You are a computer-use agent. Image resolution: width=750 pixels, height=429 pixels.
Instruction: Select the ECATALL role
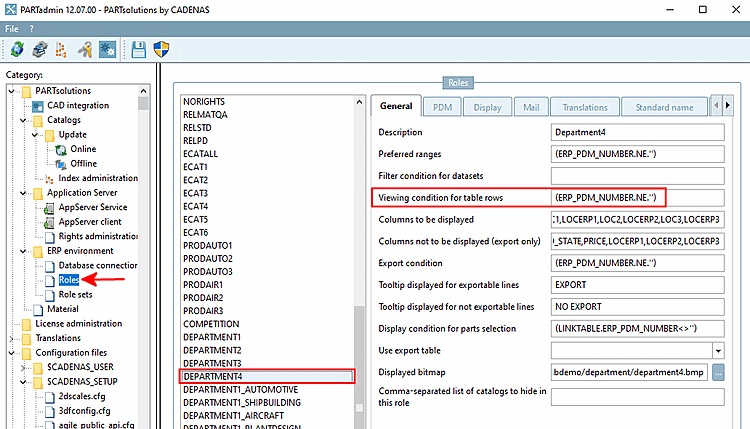coord(200,154)
